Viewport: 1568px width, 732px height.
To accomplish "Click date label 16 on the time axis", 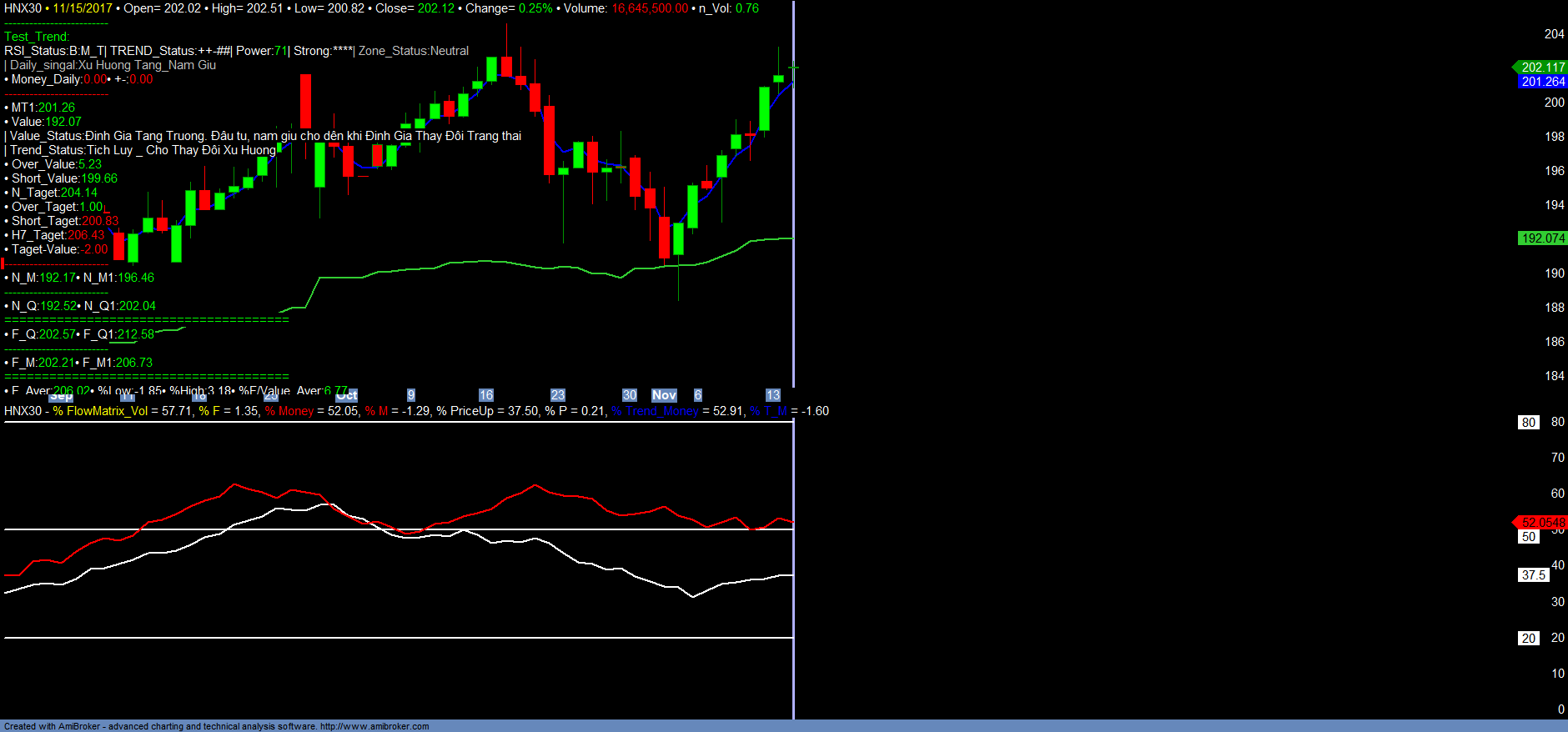I will [x=486, y=395].
